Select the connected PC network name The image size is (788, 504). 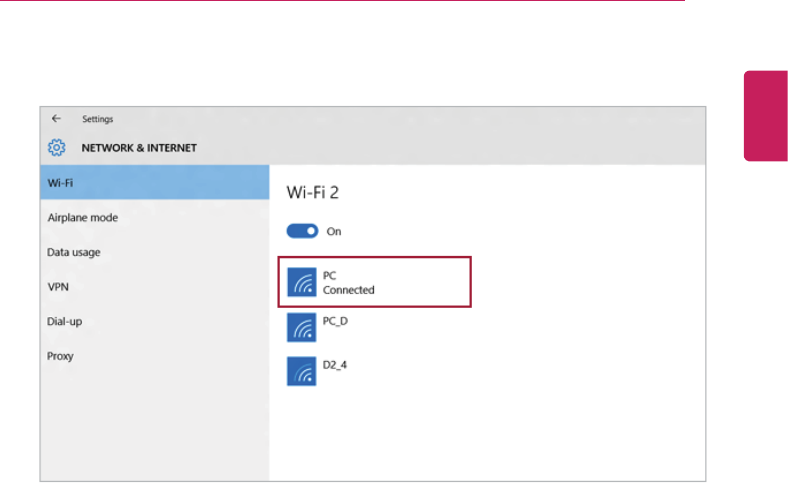point(329,275)
